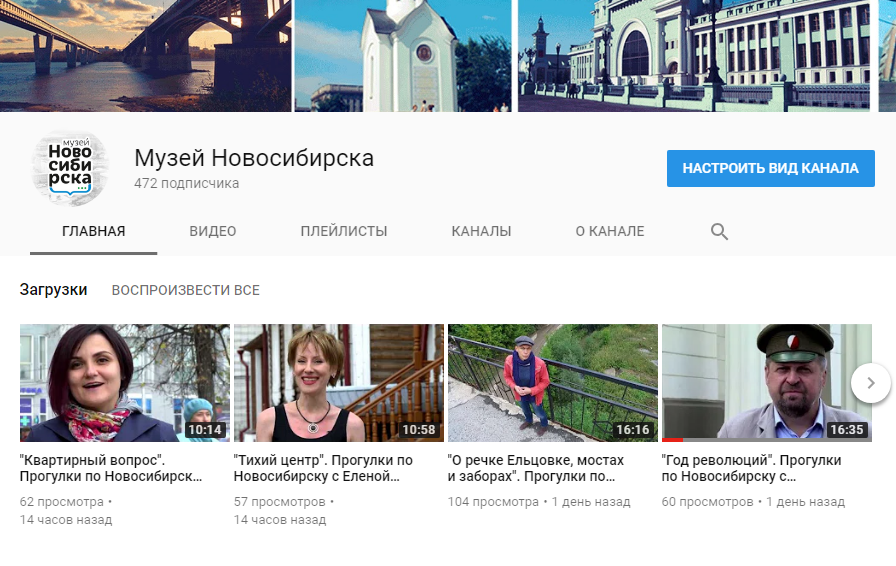This screenshot has height=566, width=896.
Task: Click the "Квартирный вопрос" video title
Action: pyautogui.click(x=110, y=468)
